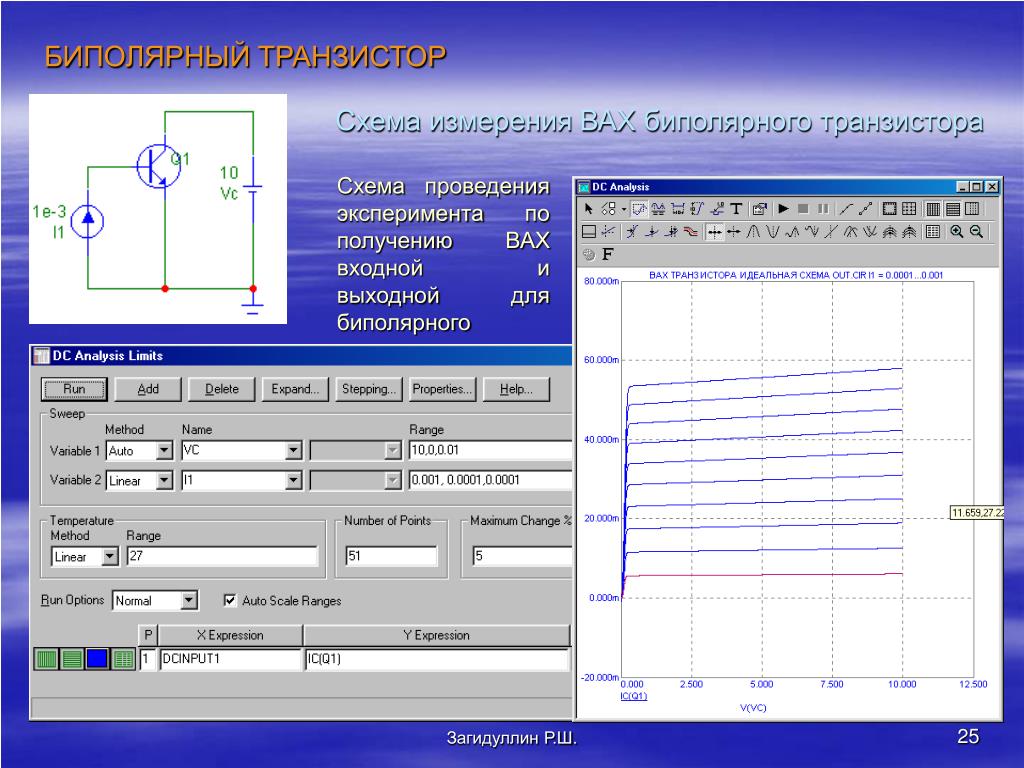Screen dimensions: 1024x768
Task: Click the Peak cursor icon in the toolbar
Action: 755,232
